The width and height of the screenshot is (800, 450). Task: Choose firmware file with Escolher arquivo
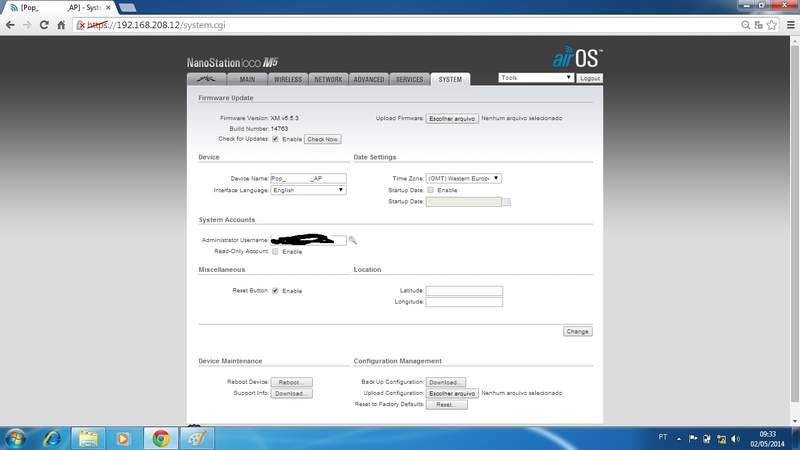pyautogui.click(x=452, y=118)
